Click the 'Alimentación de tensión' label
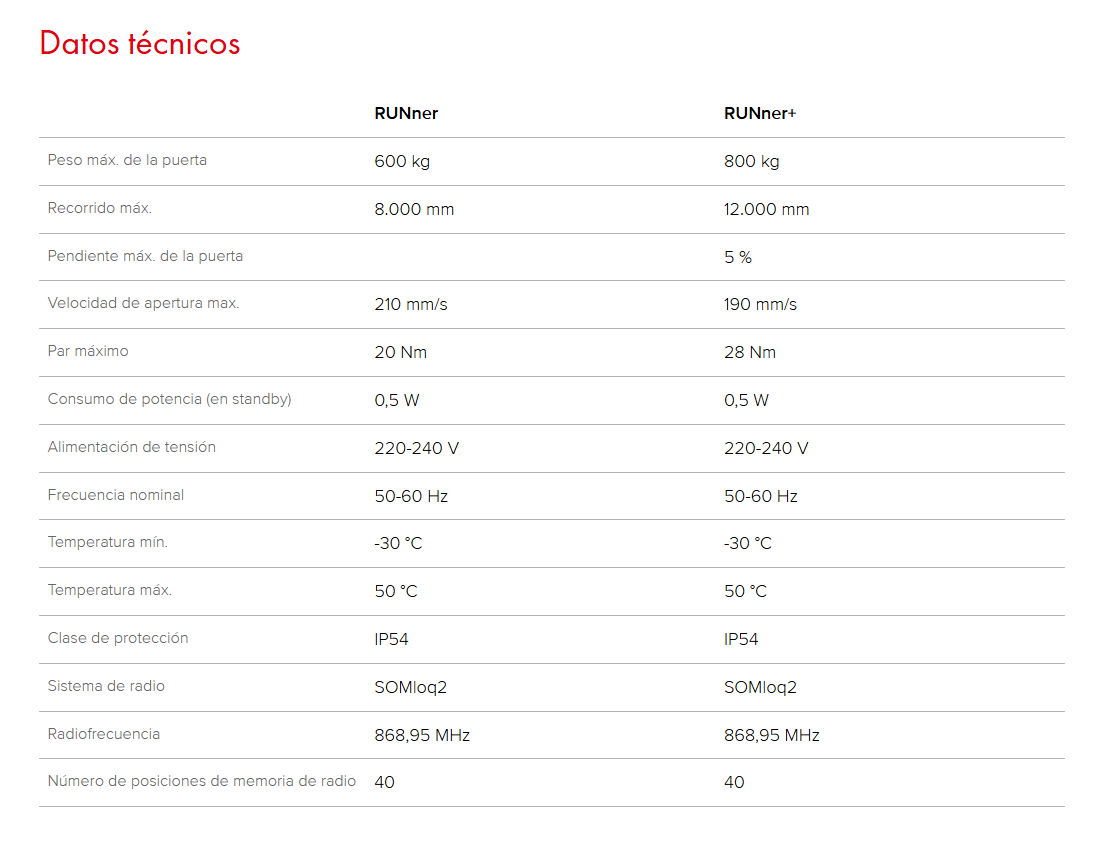1097x857 pixels. pos(131,447)
